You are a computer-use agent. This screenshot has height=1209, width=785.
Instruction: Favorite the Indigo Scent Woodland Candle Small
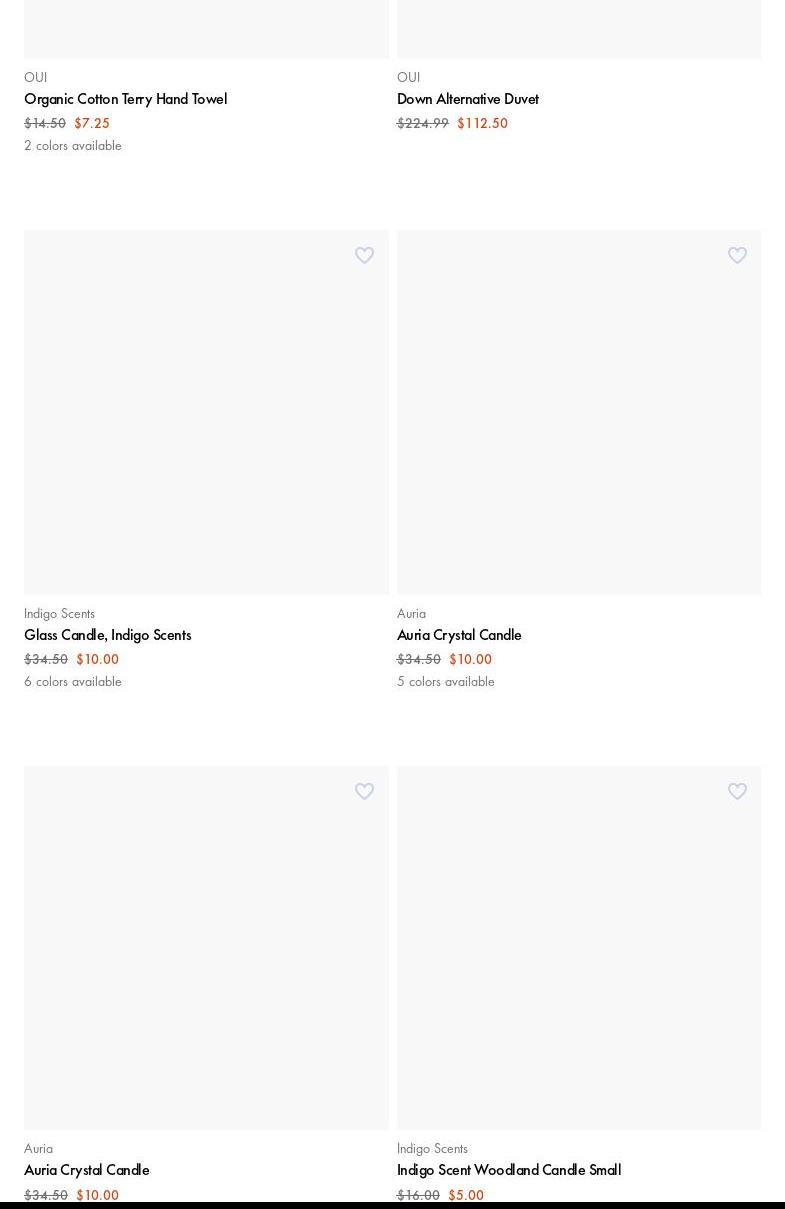737,791
